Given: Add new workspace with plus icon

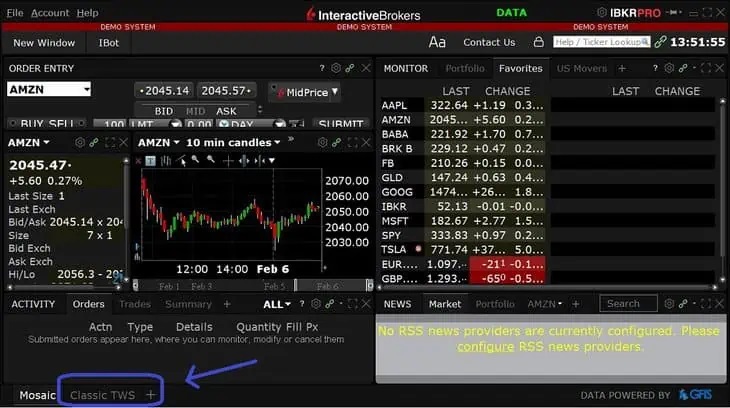Looking at the screenshot, I should click(x=150, y=395).
